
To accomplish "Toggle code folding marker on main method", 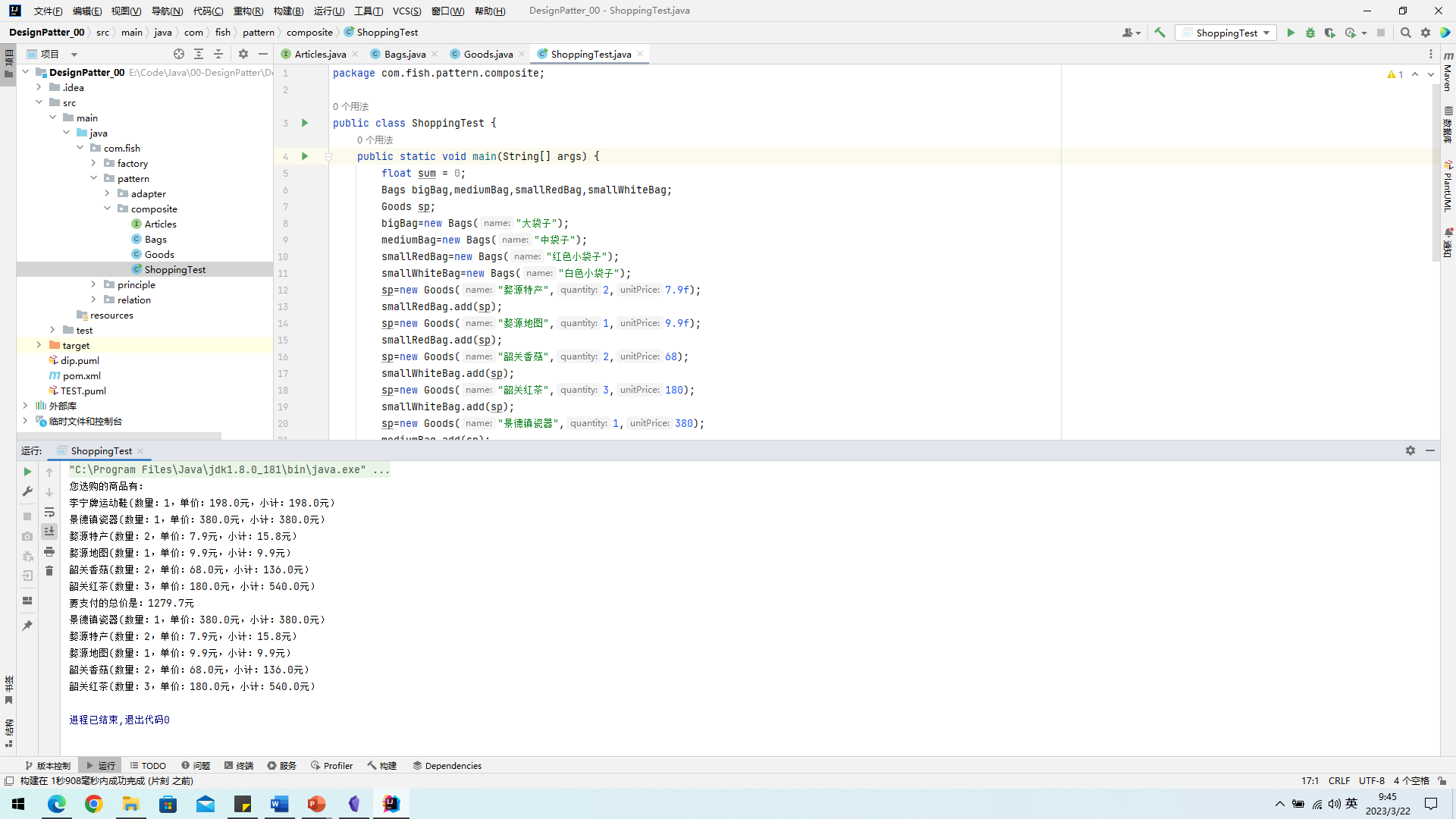I will click(328, 156).
